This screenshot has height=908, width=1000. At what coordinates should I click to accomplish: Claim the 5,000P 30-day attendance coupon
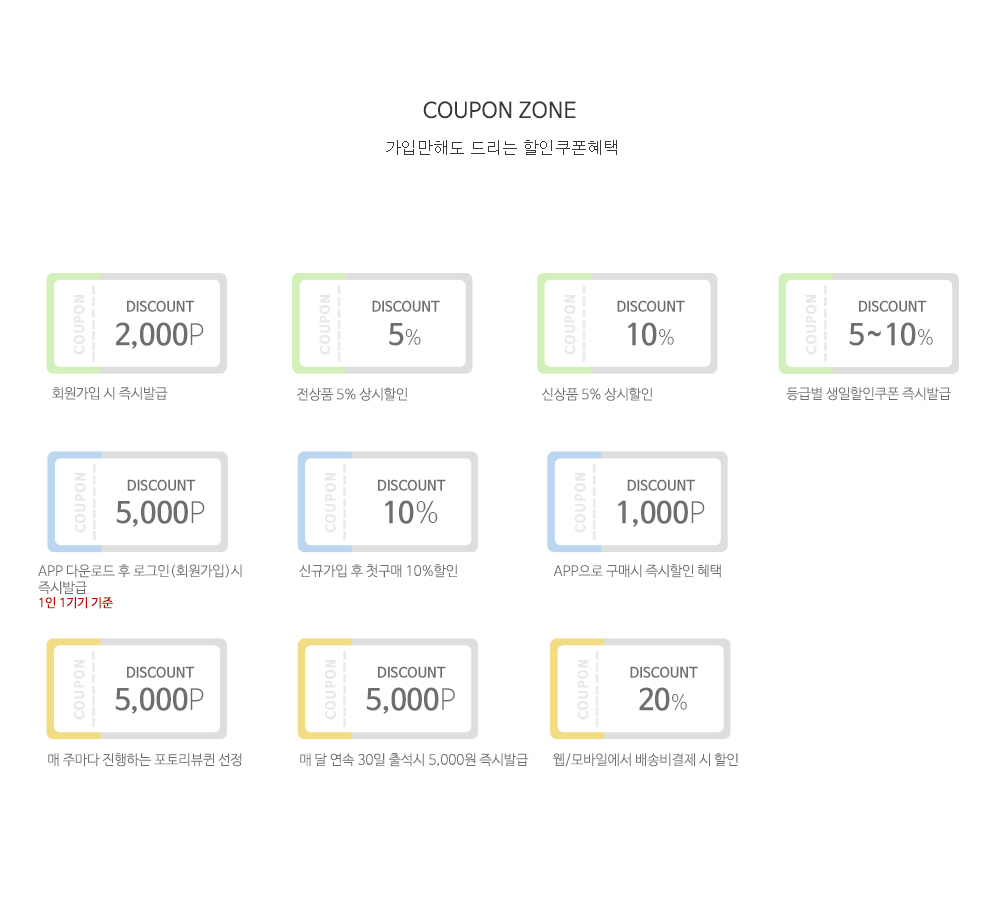388,688
